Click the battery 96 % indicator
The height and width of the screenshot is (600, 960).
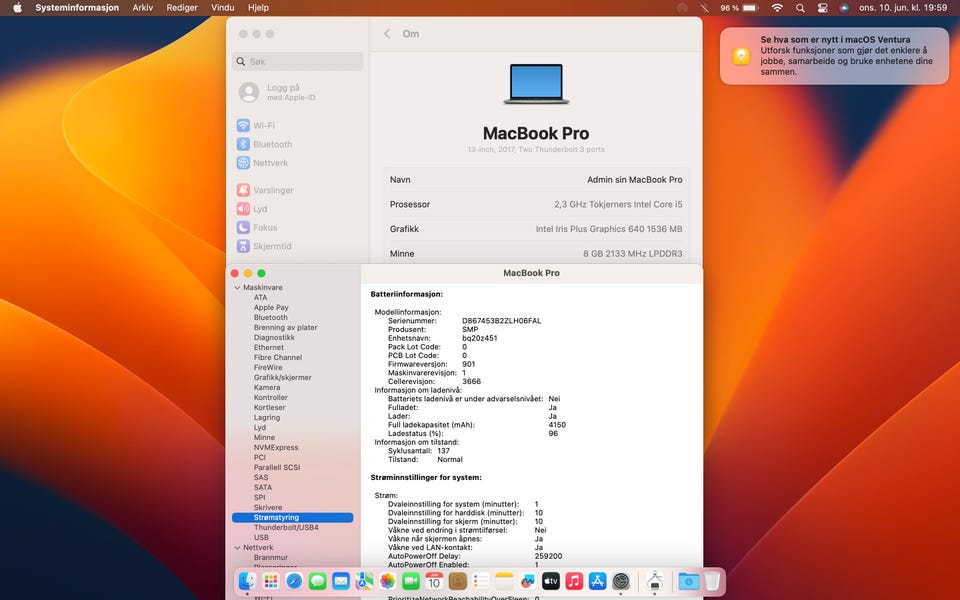[x=739, y=8]
